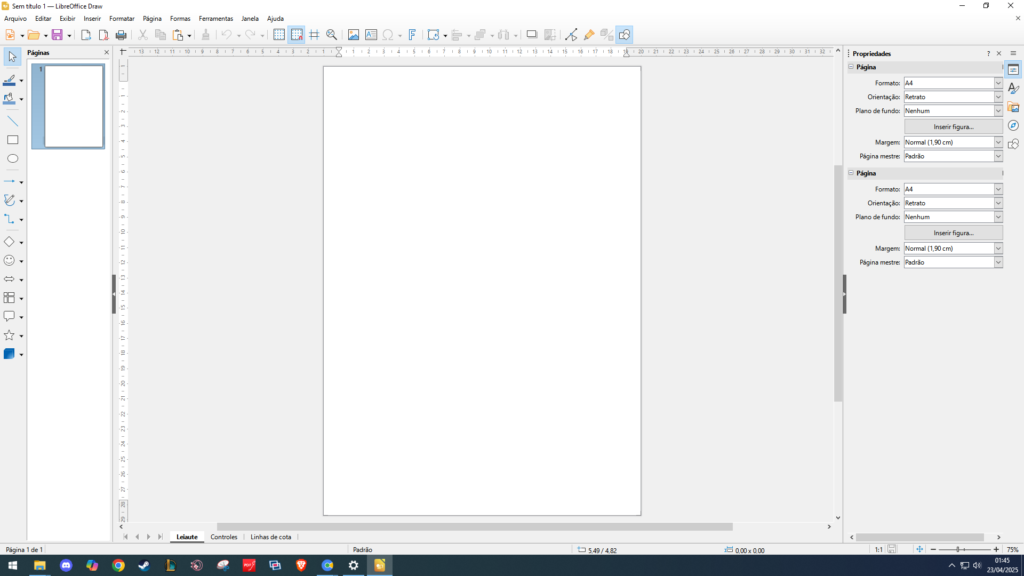
Task: Toggle Snap to Grid in toolbar
Action: 297,35
